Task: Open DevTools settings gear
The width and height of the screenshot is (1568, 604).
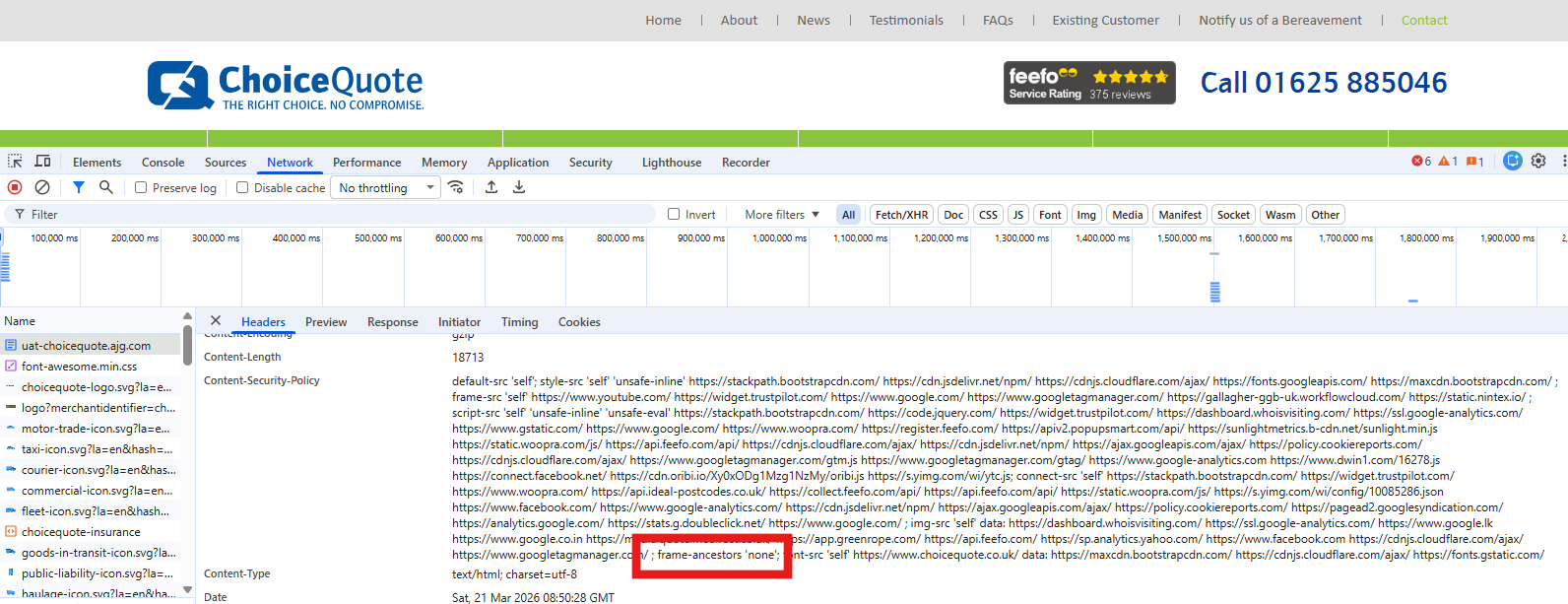Action: tap(1538, 161)
